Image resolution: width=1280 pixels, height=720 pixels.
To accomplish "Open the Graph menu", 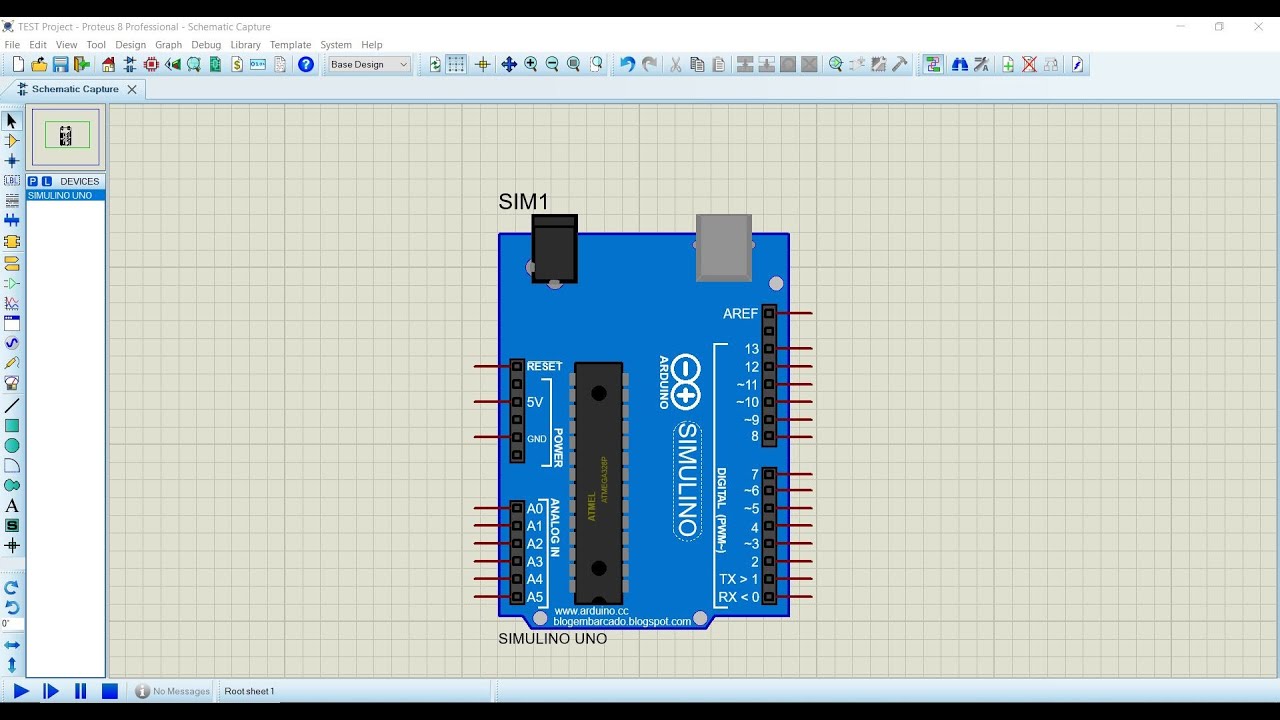I will pyautogui.click(x=168, y=45).
